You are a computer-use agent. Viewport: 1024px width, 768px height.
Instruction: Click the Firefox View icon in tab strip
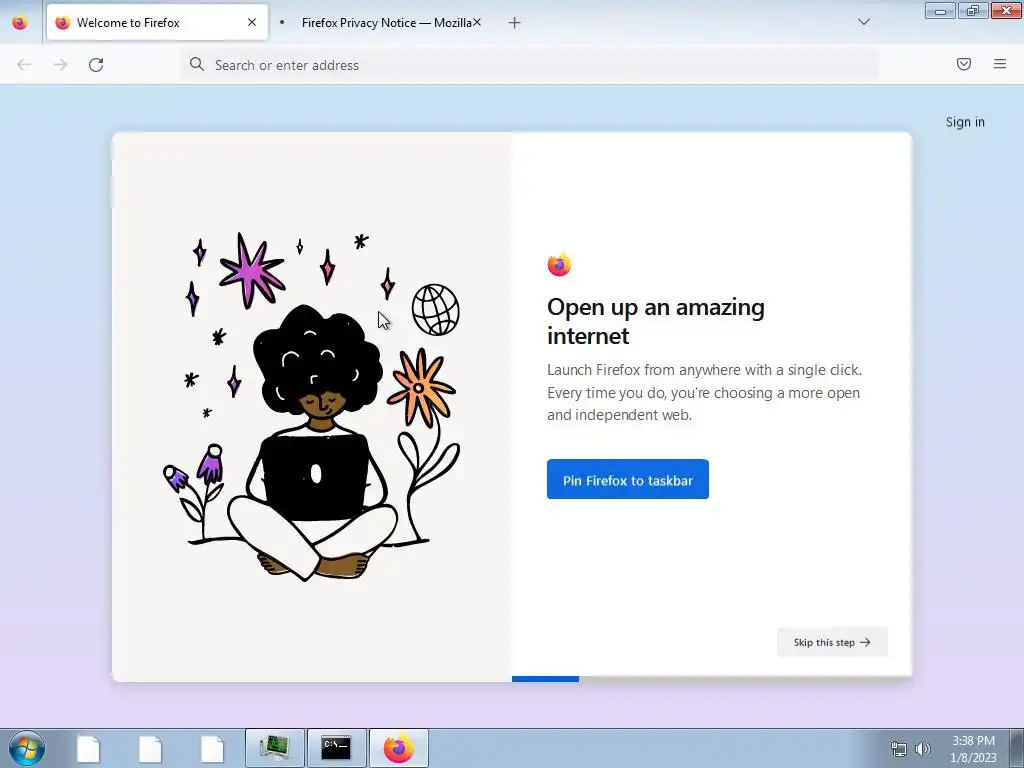[20, 23]
